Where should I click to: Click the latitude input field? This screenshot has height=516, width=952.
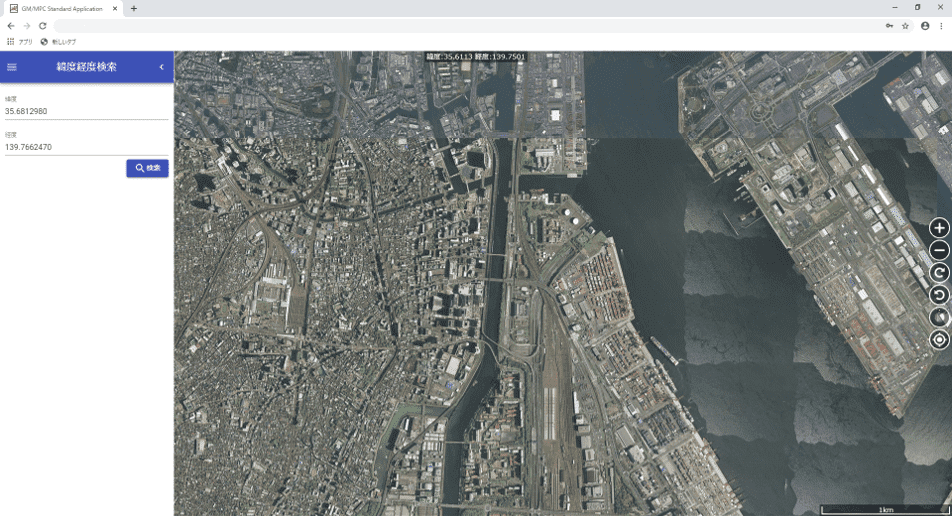pos(86,111)
